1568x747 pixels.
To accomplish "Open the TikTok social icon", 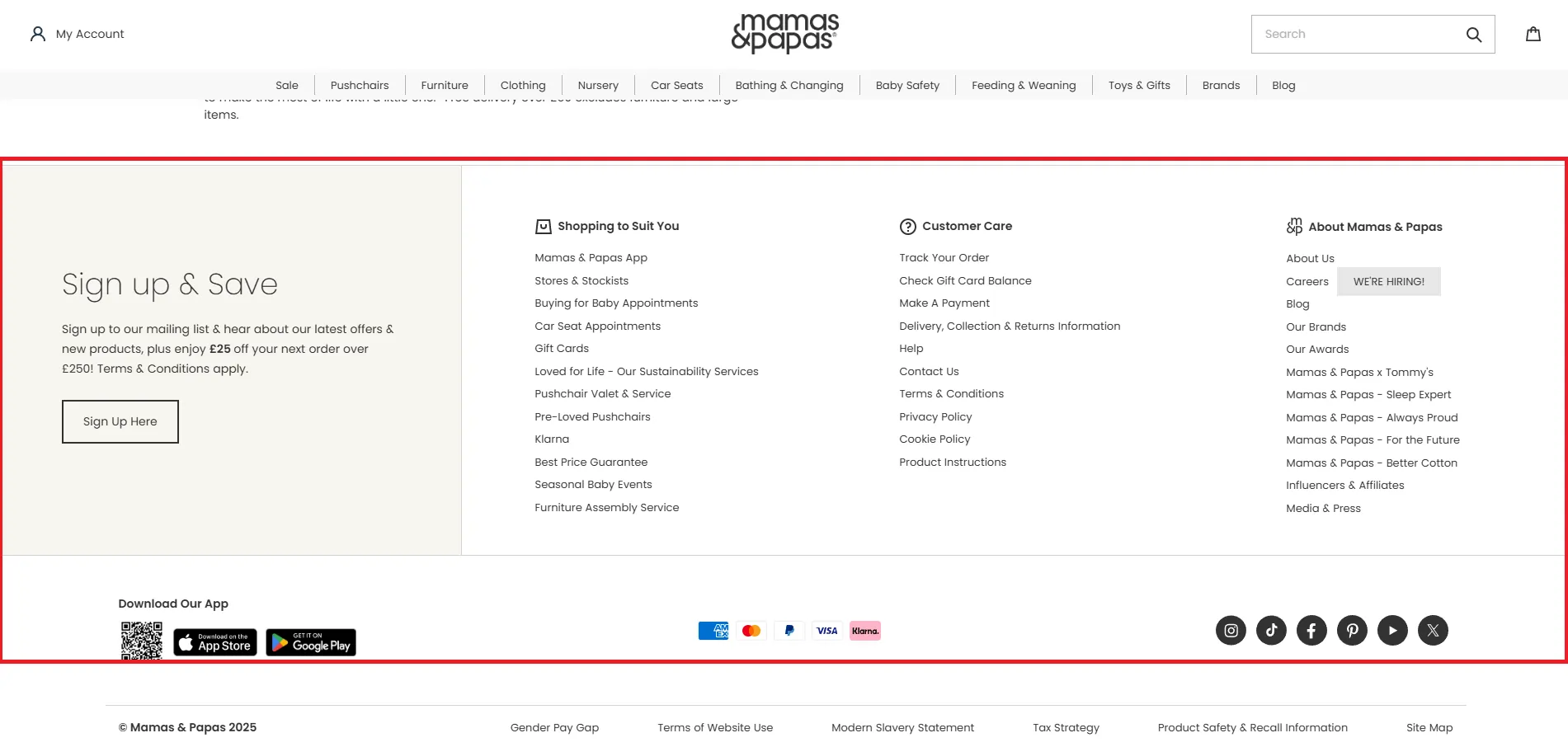I will tap(1271, 631).
